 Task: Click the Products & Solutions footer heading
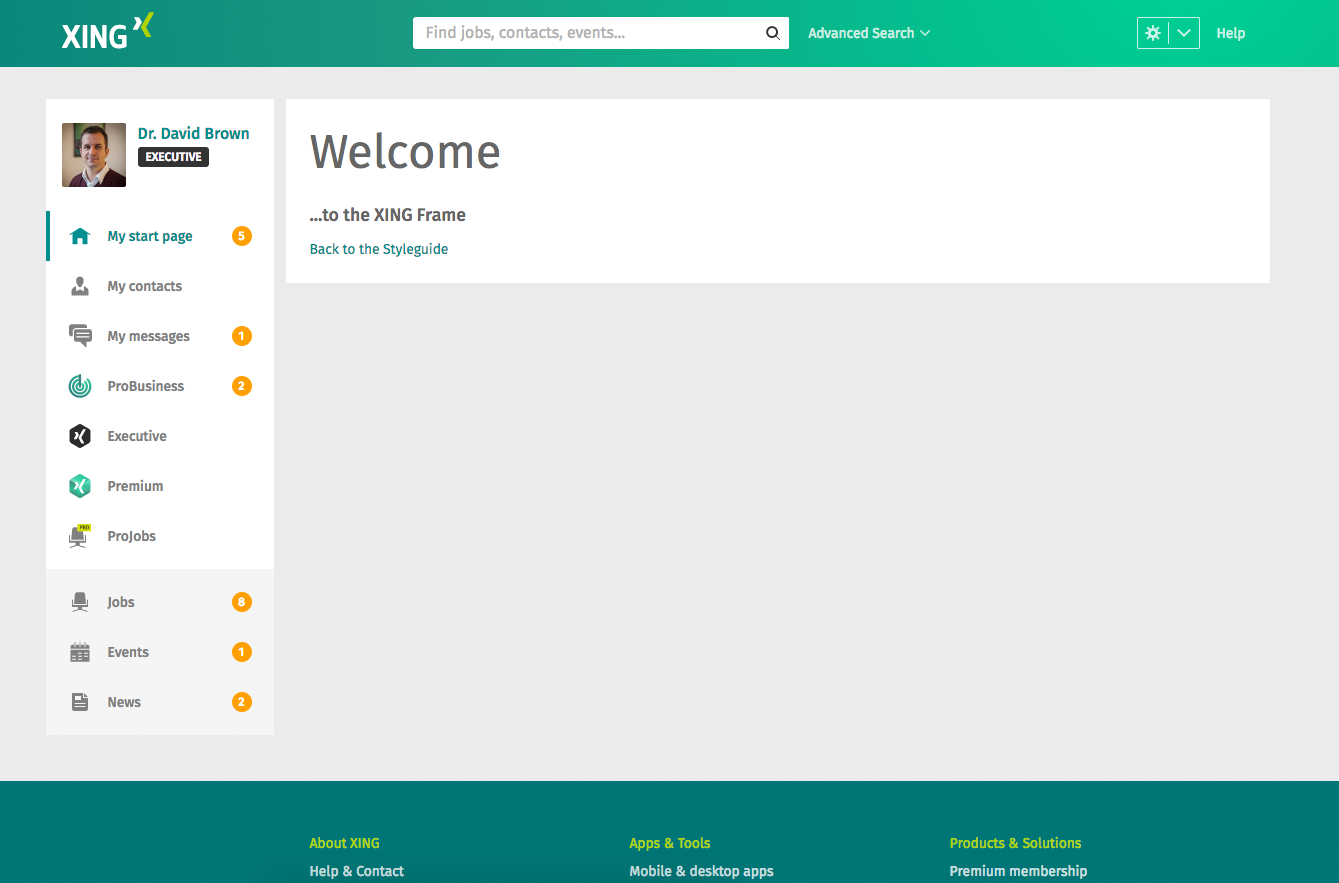pyautogui.click(x=1016, y=843)
